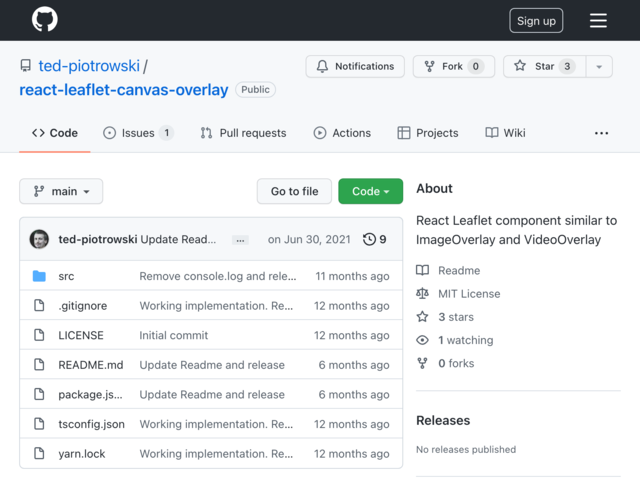Click the commit date Jun 30, 2021
This screenshot has height=480, width=640.
click(309, 239)
